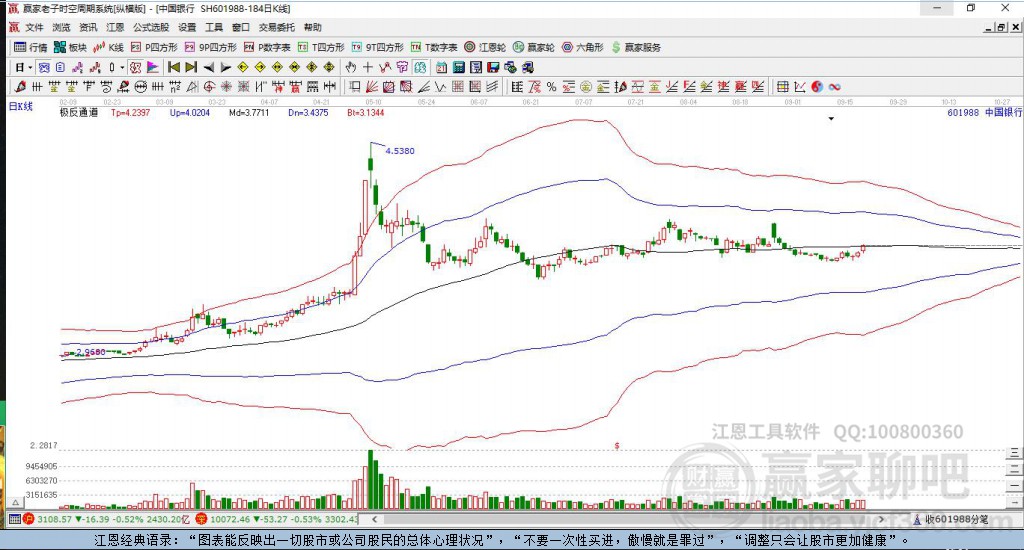Click the grid icon in status bar
The height and width of the screenshot is (550, 1024).
coord(14,519)
